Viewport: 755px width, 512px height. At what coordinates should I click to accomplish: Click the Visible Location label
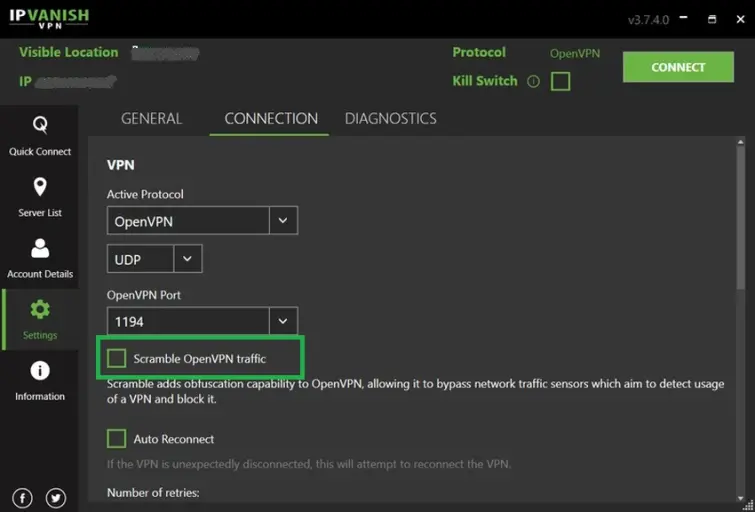point(68,52)
